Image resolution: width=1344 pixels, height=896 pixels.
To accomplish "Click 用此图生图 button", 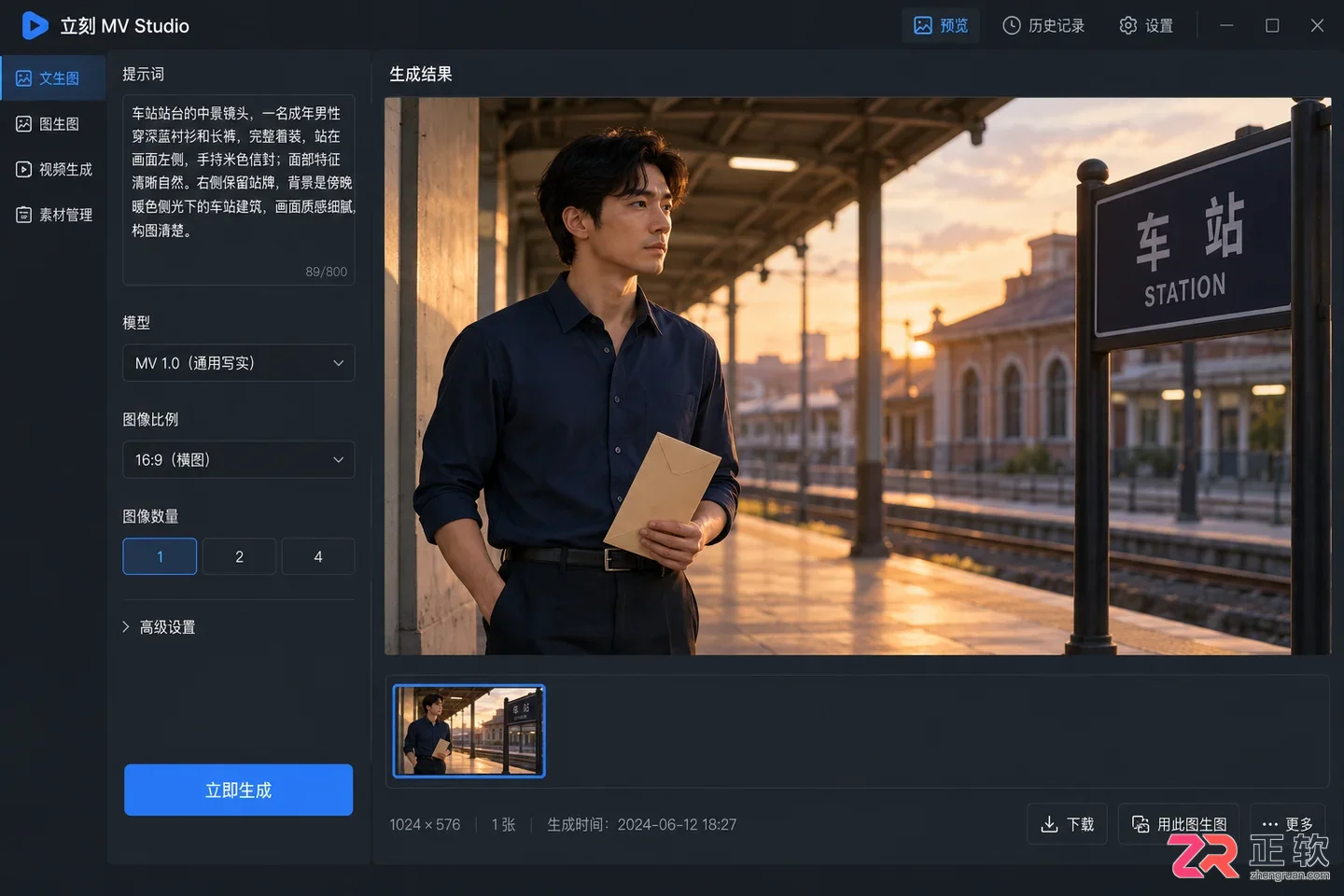I will (1179, 824).
